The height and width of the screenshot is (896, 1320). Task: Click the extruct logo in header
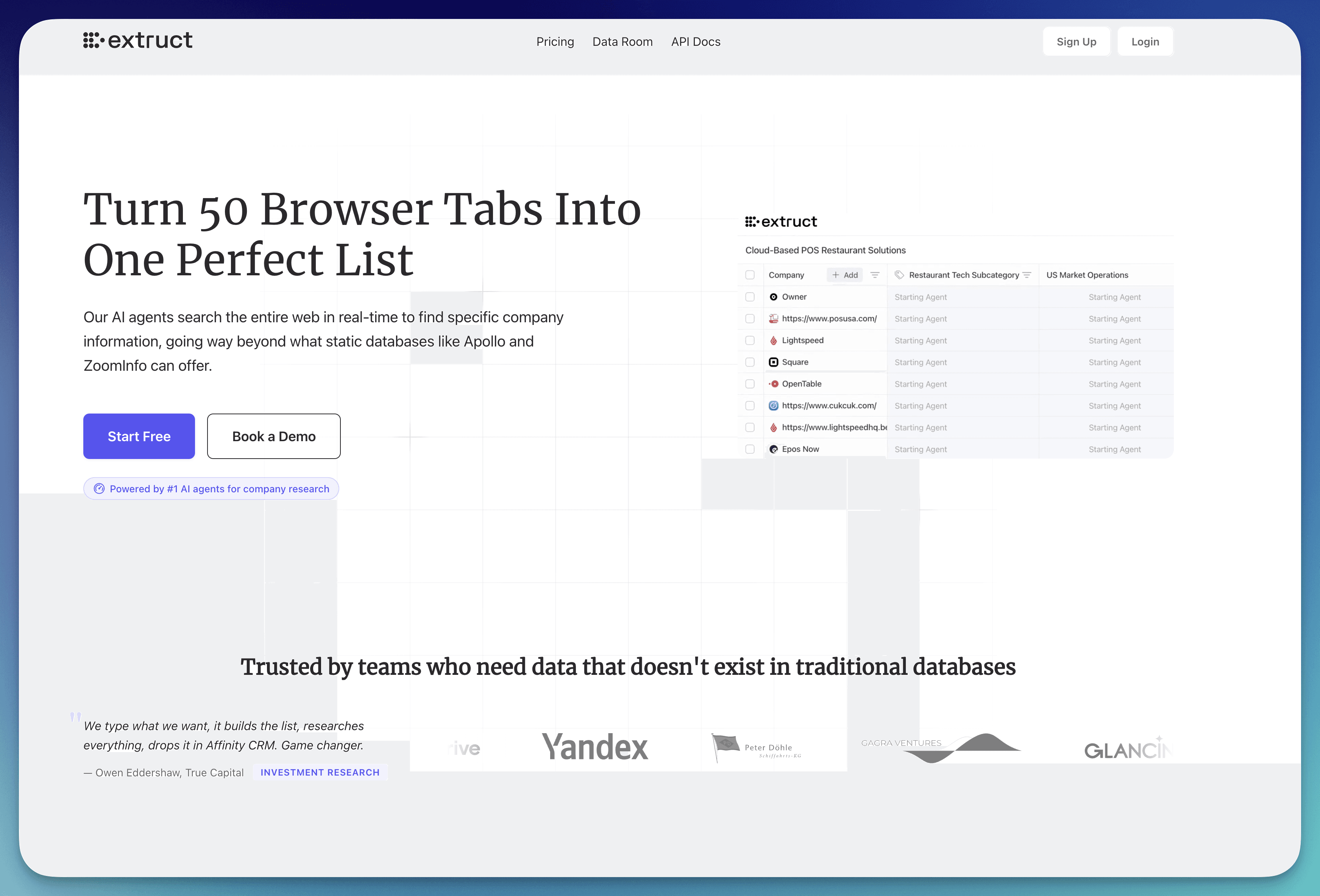(137, 41)
